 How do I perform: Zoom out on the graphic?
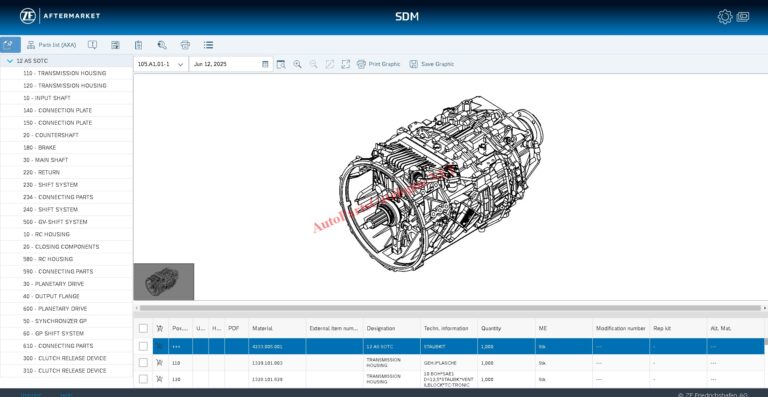313,64
